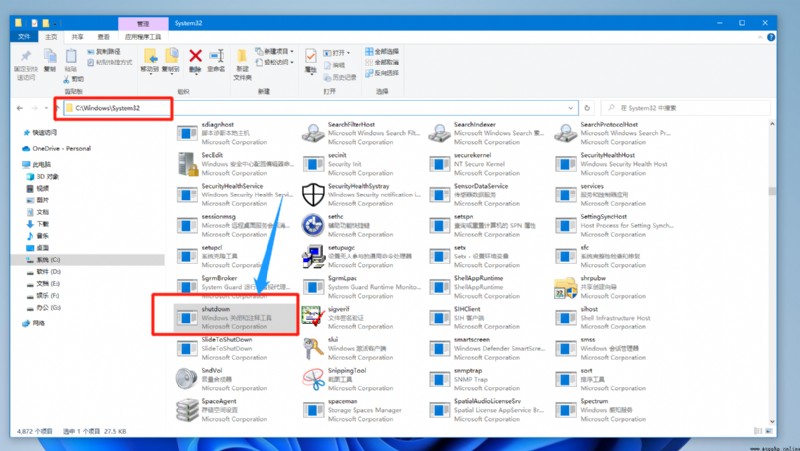Click the 重命名 rename icon

tap(216, 56)
